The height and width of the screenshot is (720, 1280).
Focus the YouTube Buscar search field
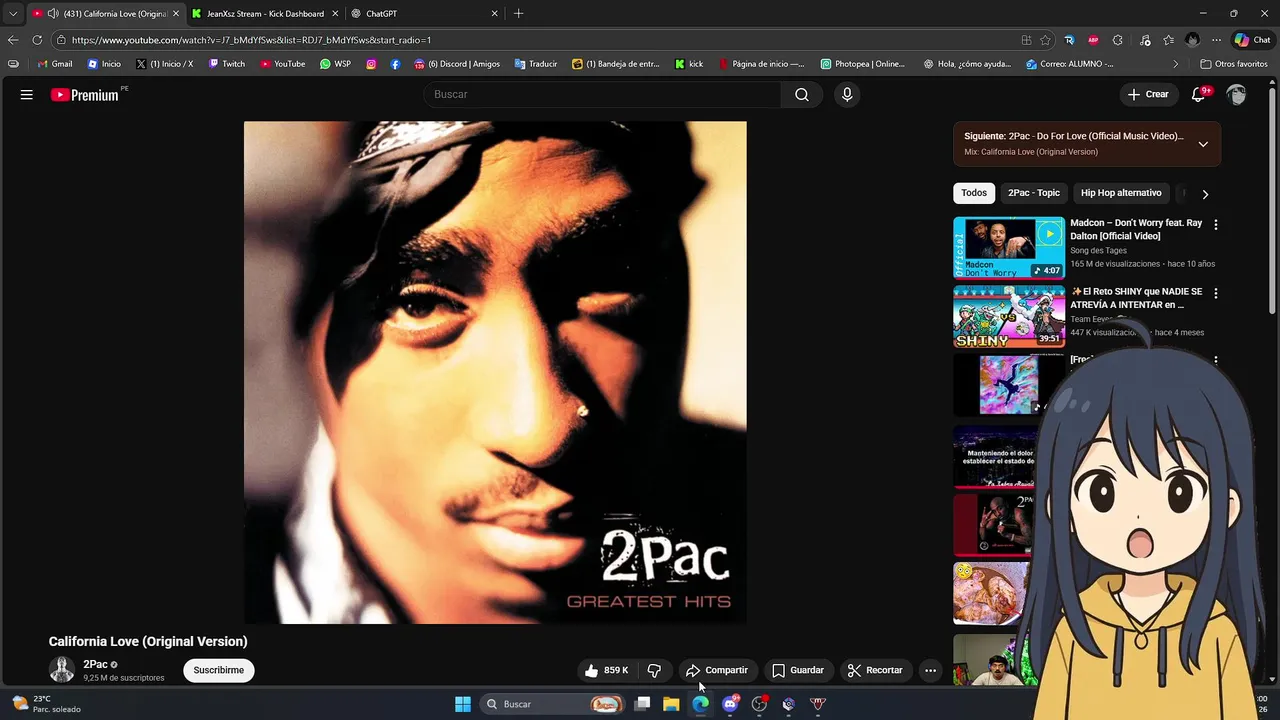point(603,94)
